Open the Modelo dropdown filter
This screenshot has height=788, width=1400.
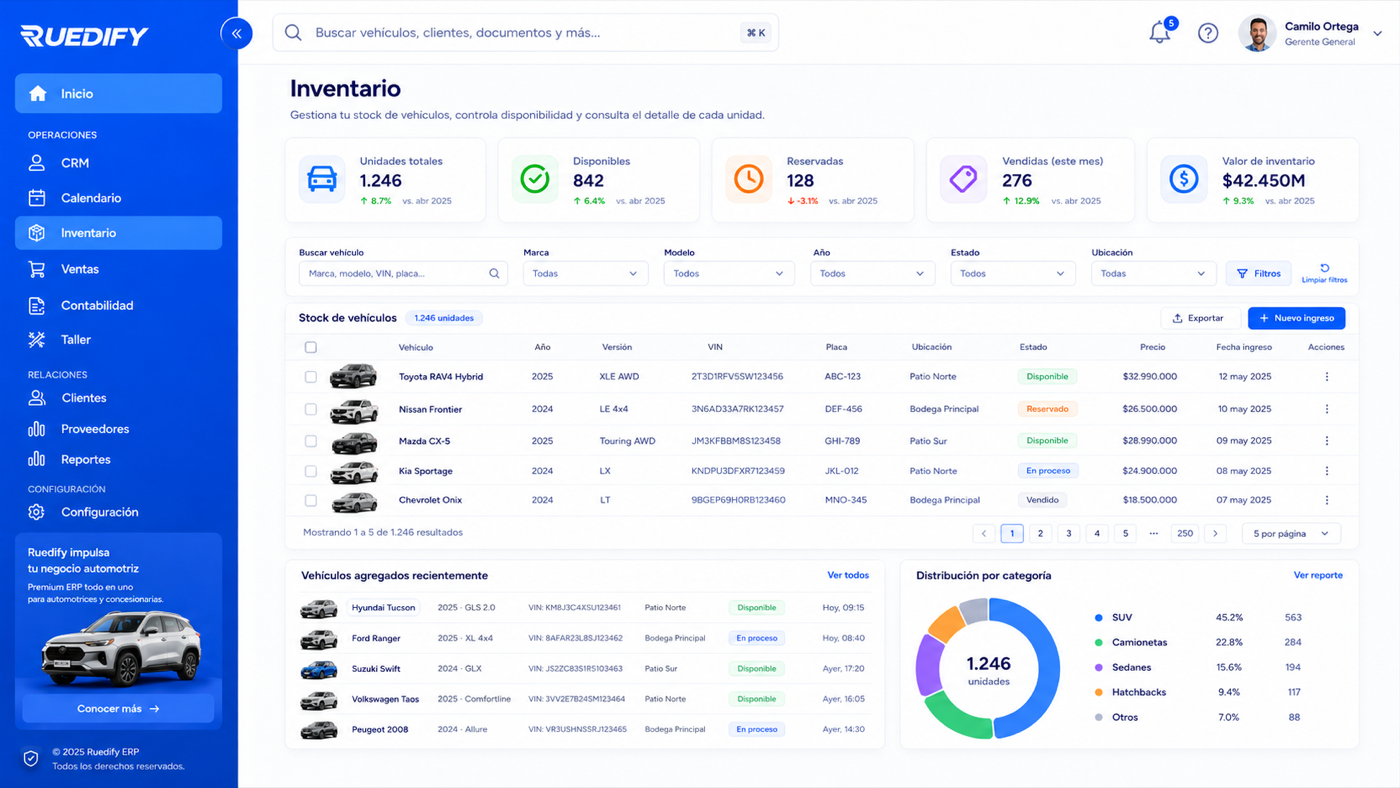(x=729, y=273)
